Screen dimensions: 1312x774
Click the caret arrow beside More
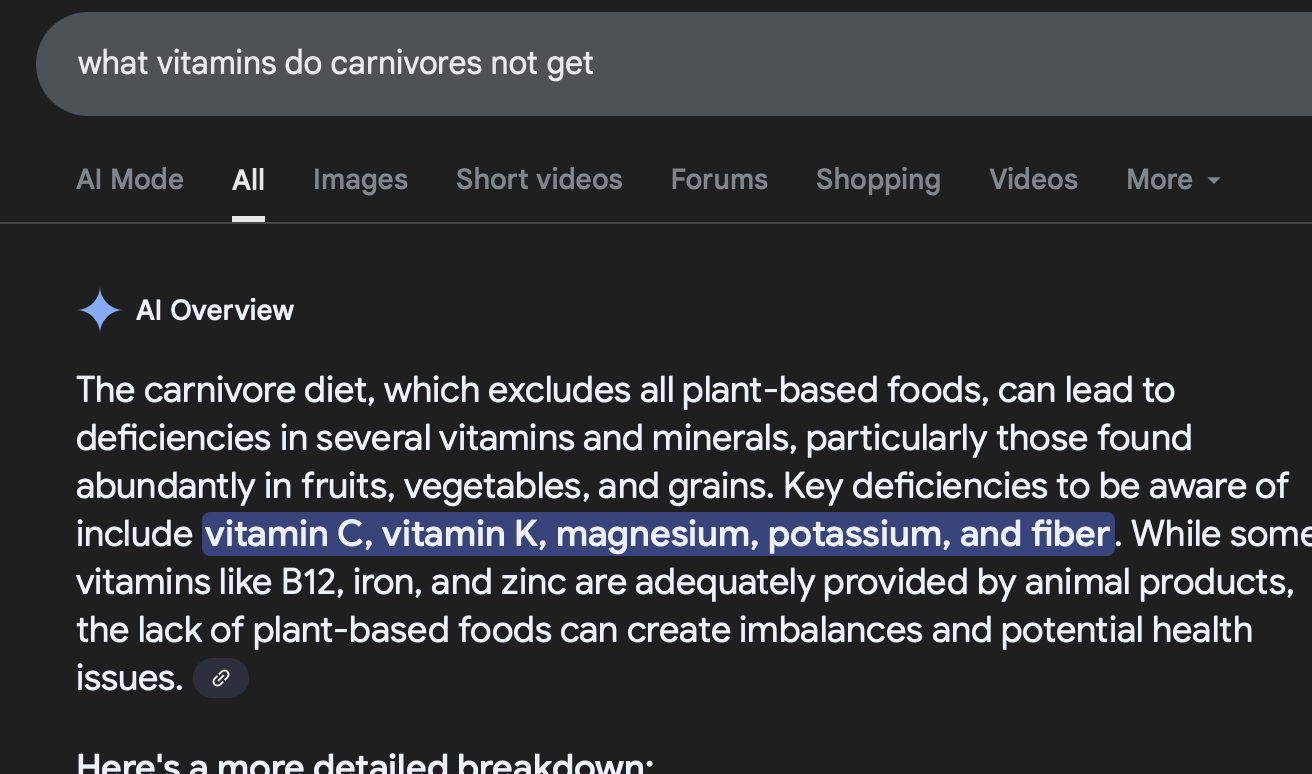pyautogui.click(x=1214, y=181)
